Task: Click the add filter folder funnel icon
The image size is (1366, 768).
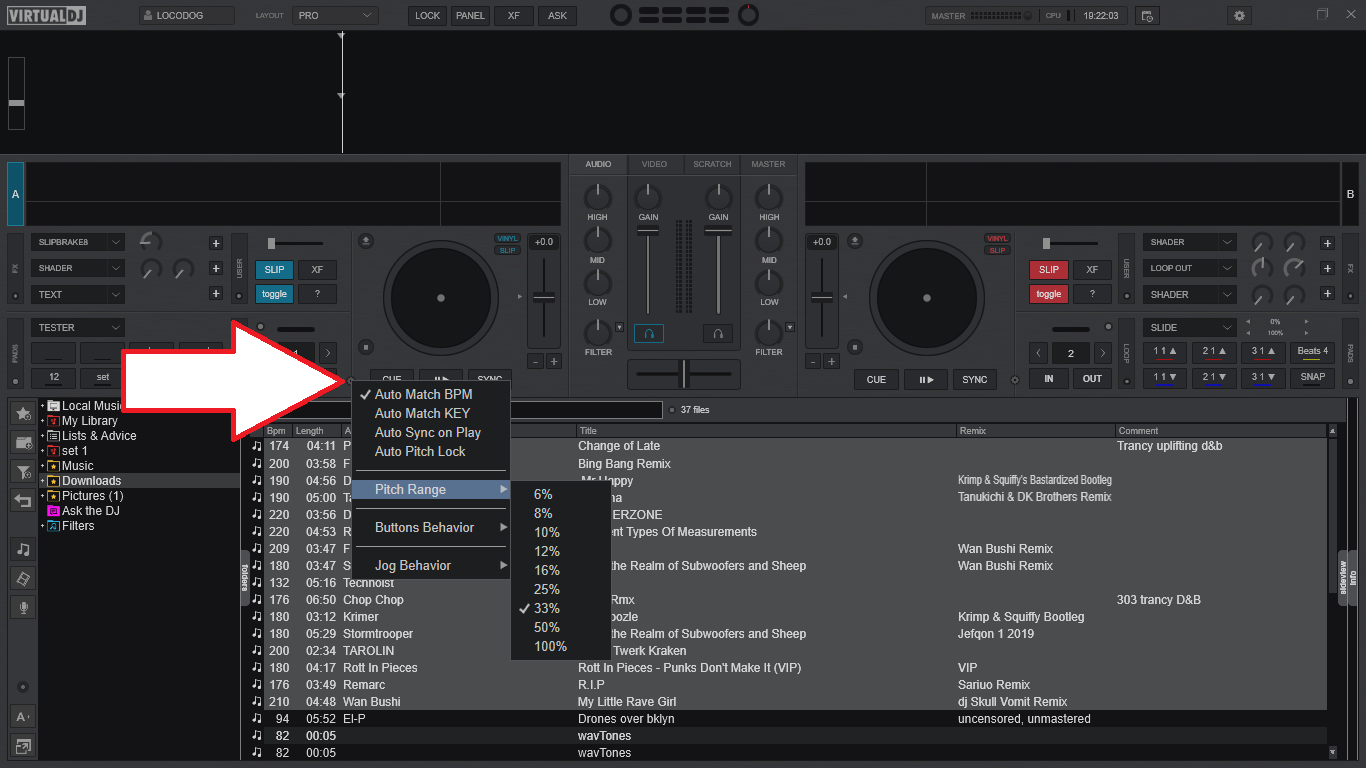Action: [23, 471]
